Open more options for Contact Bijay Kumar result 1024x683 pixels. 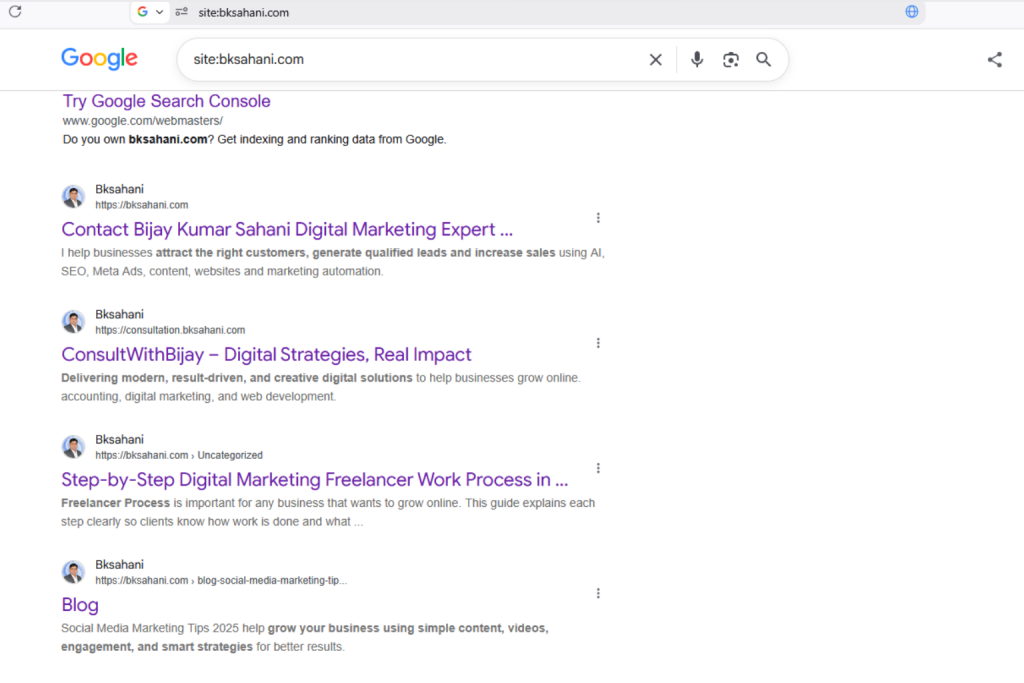coord(598,218)
